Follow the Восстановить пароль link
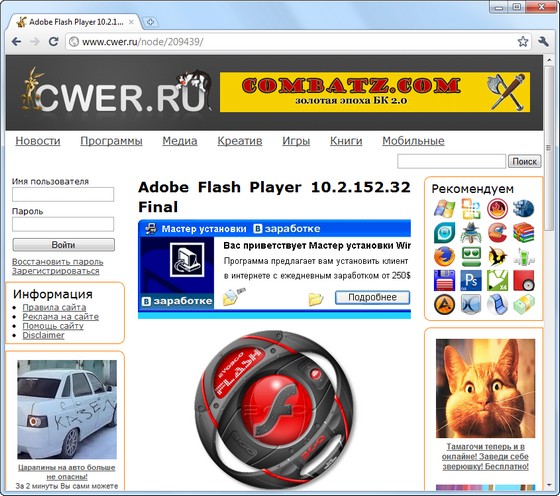 pyautogui.click(x=58, y=262)
